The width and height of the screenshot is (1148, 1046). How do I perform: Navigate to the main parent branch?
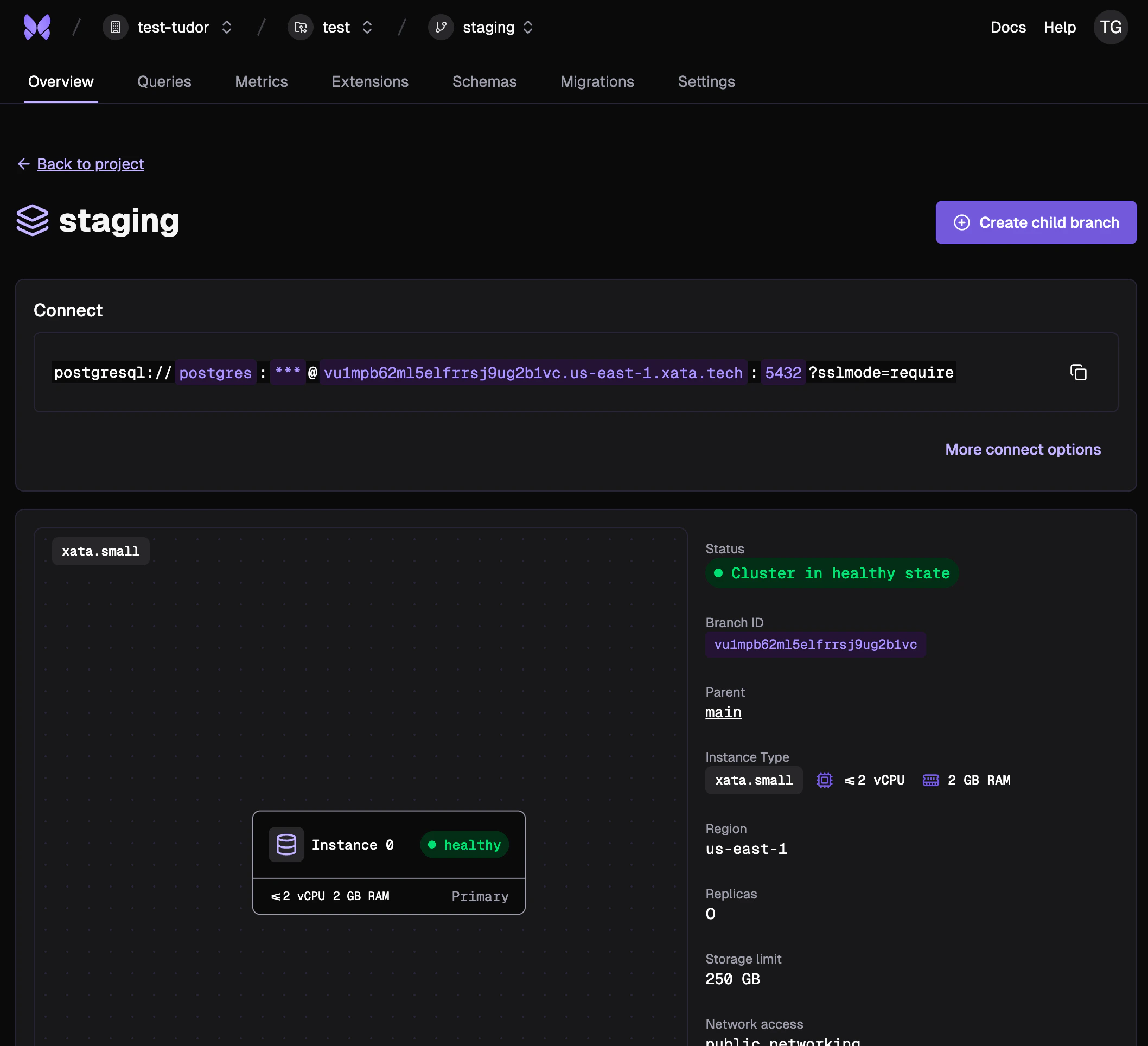[x=723, y=712]
